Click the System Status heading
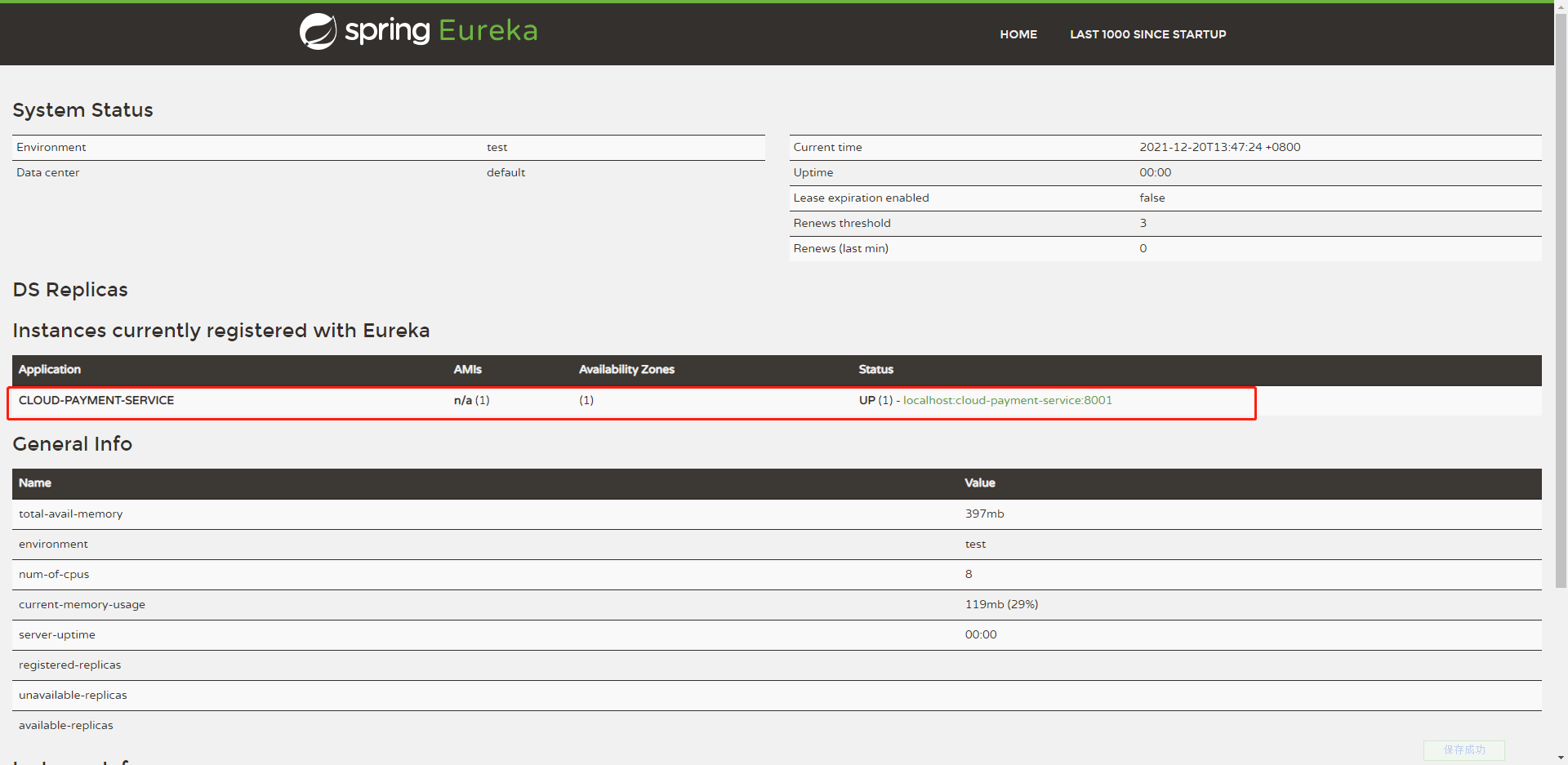 (82, 110)
